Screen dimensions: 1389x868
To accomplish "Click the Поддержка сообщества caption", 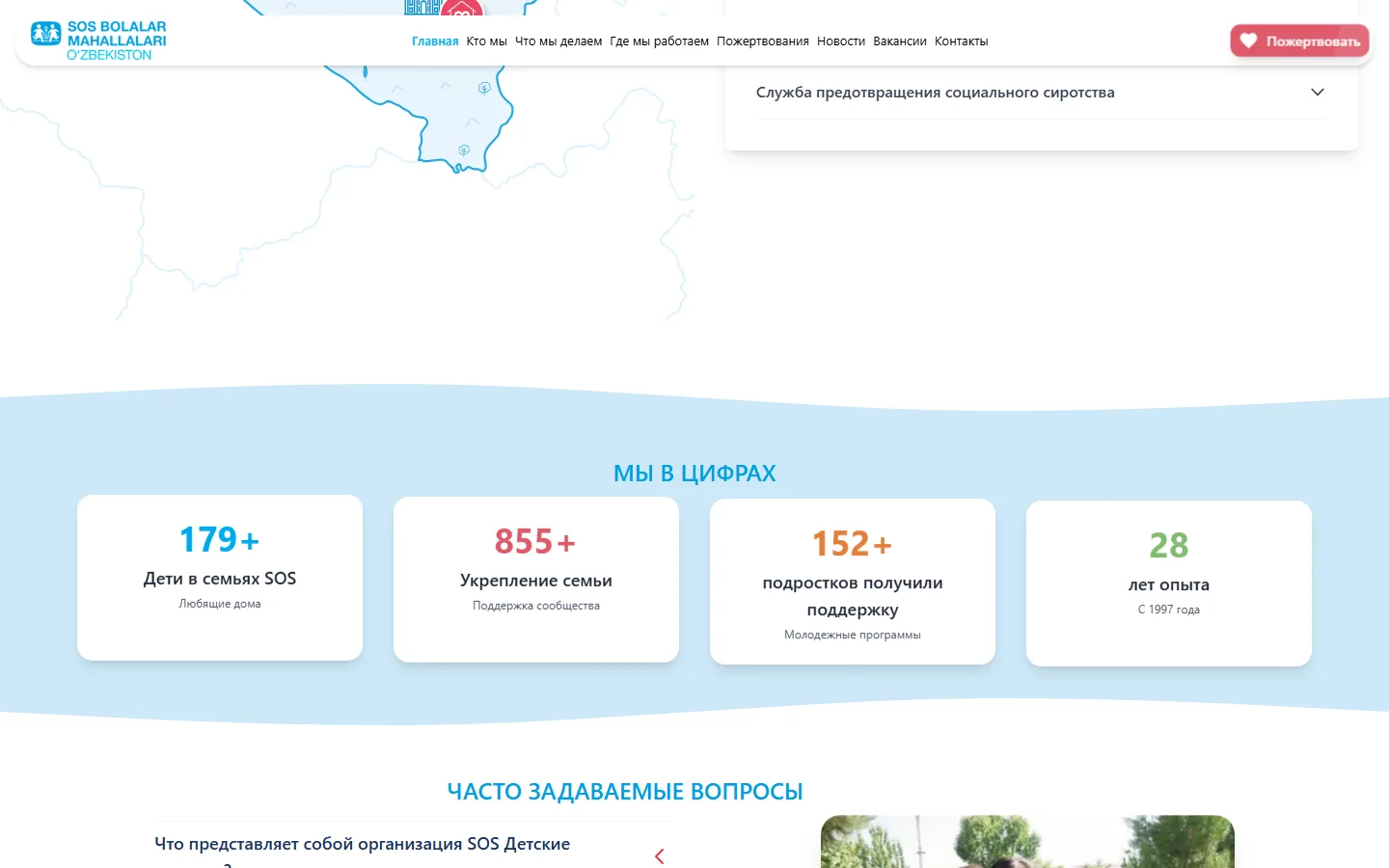I will coord(536,606).
